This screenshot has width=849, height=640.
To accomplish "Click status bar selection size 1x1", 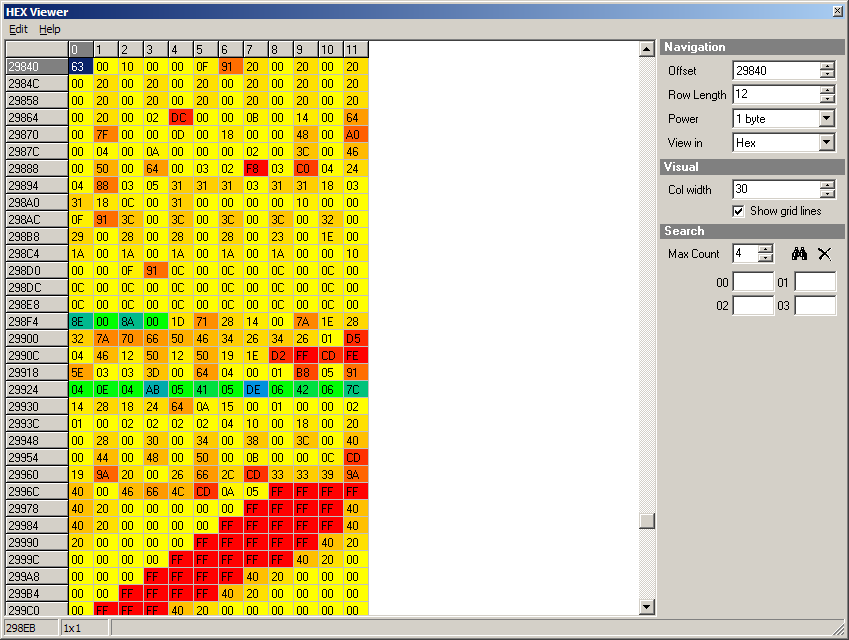I will click(x=86, y=628).
